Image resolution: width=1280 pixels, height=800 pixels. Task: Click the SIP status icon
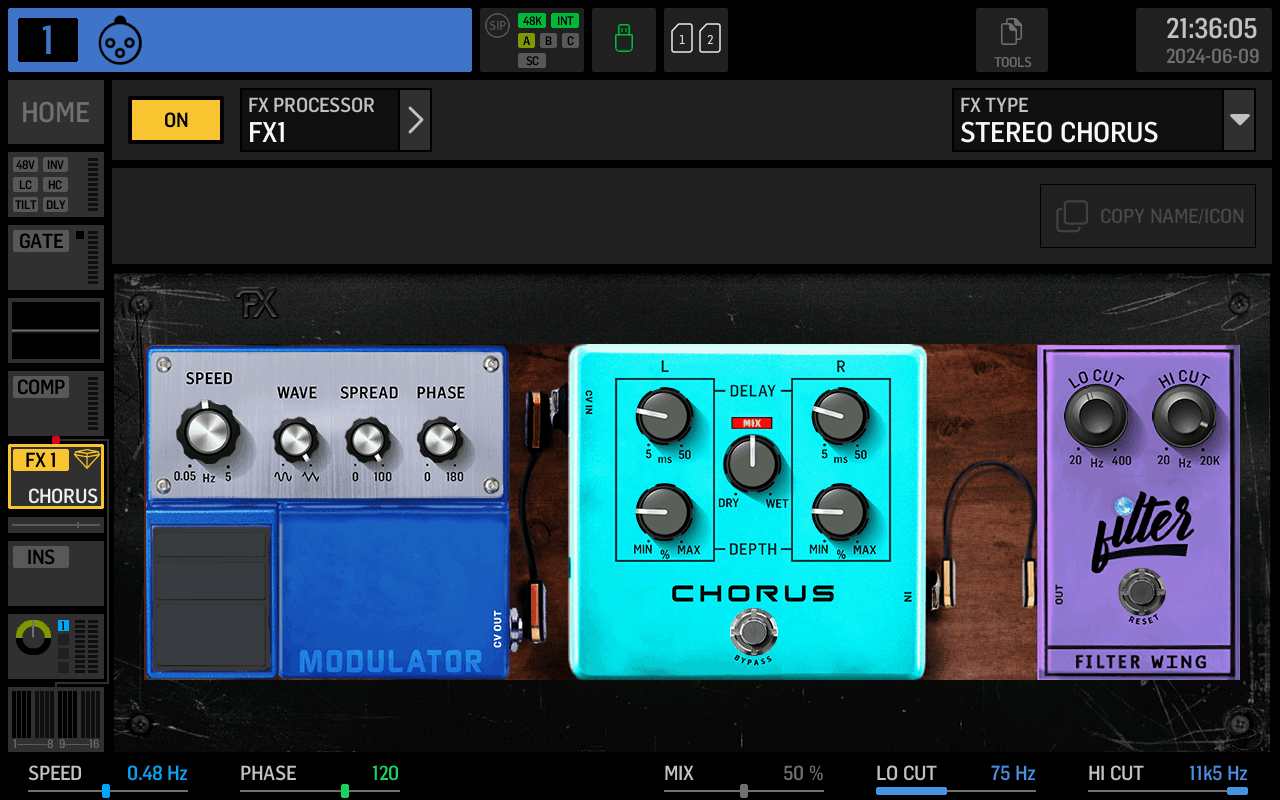(497, 26)
